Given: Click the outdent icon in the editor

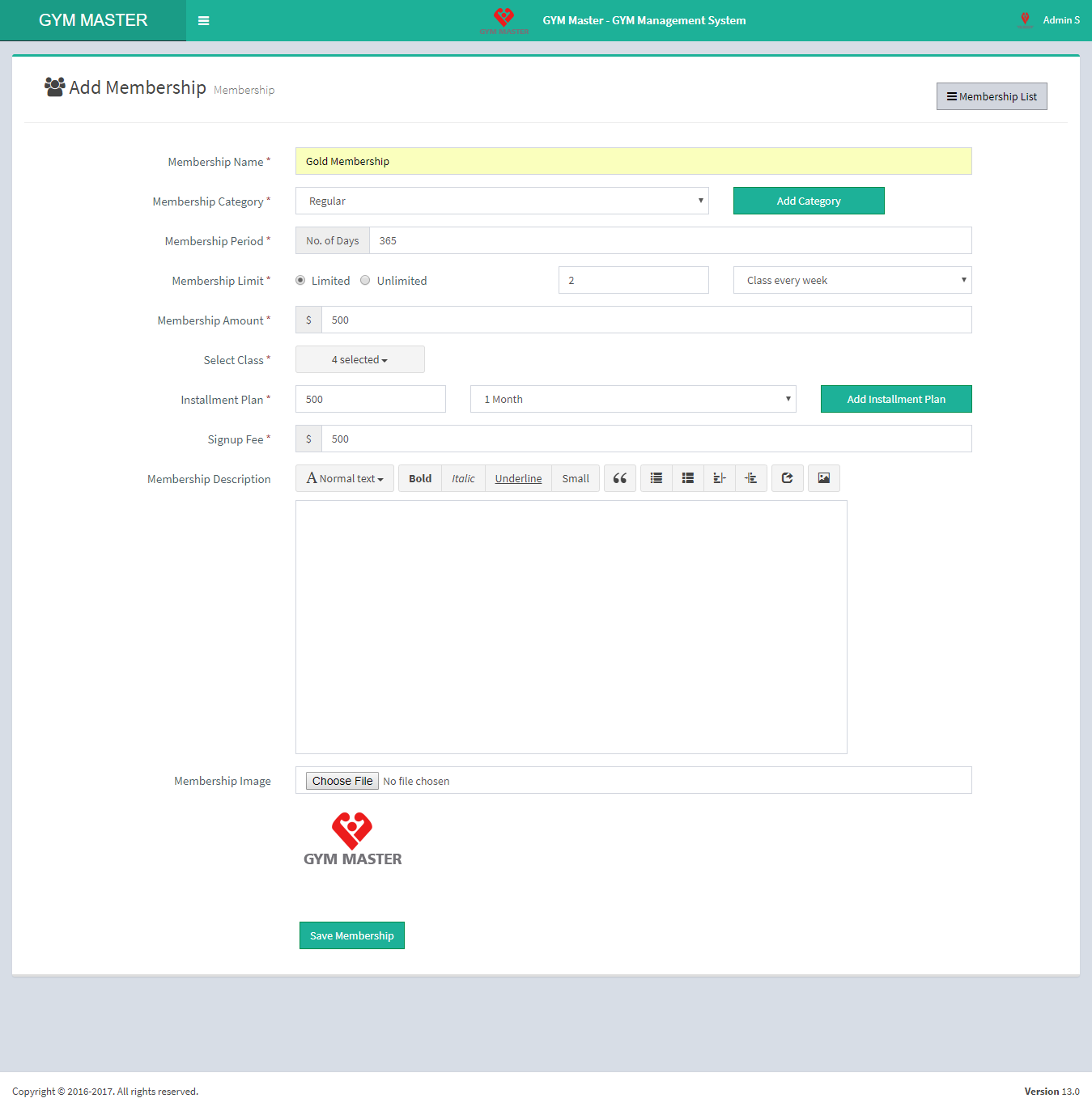Looking at the screenshot, I should [720, 478].
